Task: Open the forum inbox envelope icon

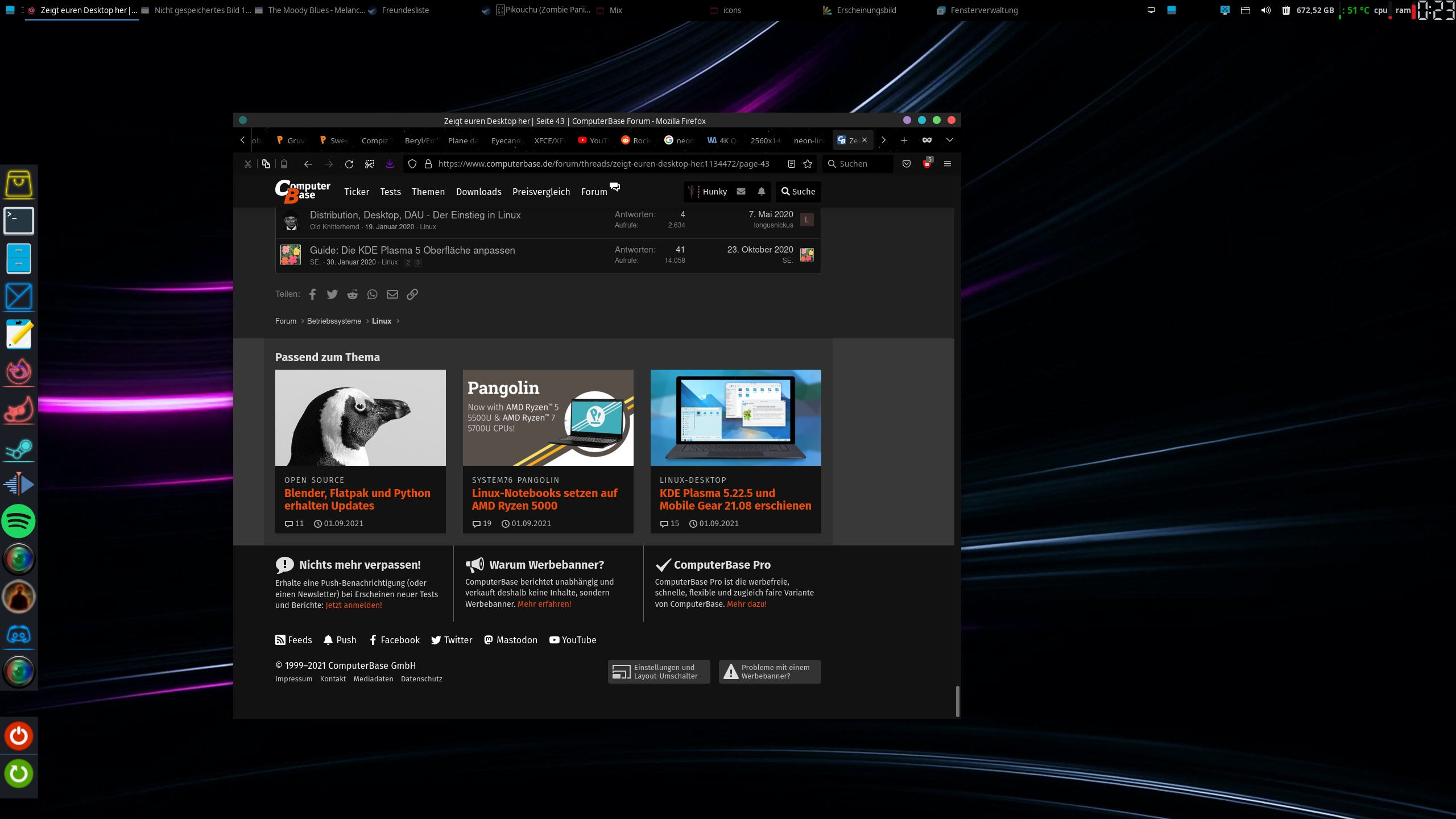Action: click(741, 192)
